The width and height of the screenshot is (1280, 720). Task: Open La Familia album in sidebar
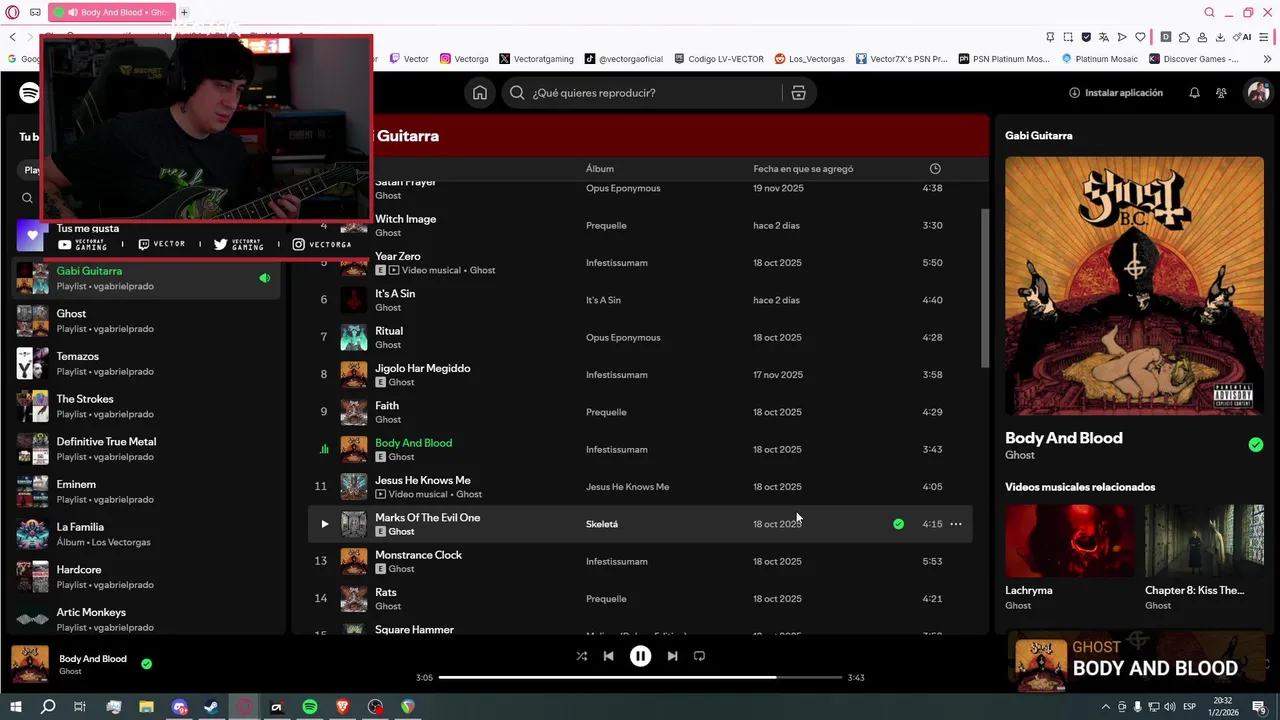tap(145, 534)
